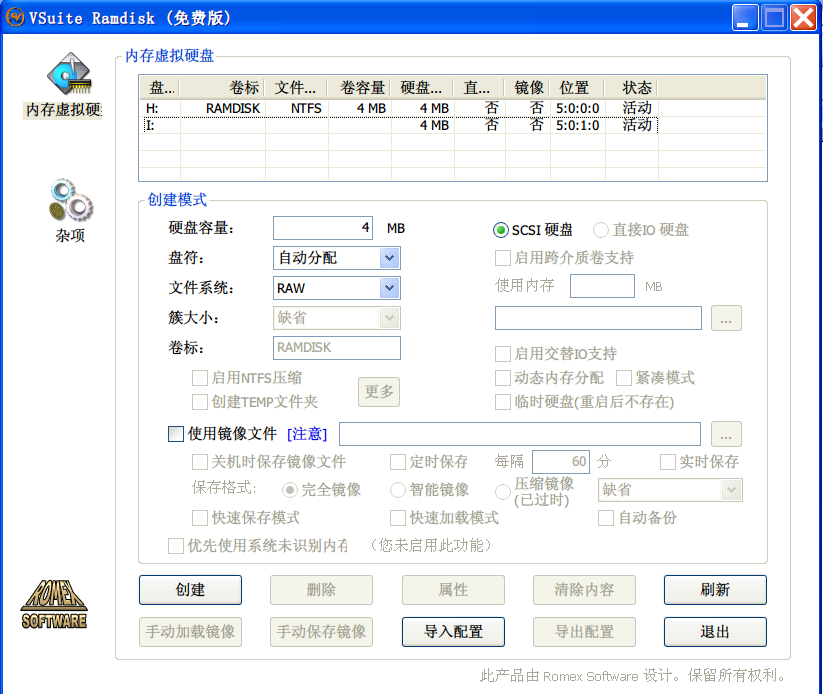Enable 使用镜像文件 checkbox
823x694 pixels.
click(176, 434)
